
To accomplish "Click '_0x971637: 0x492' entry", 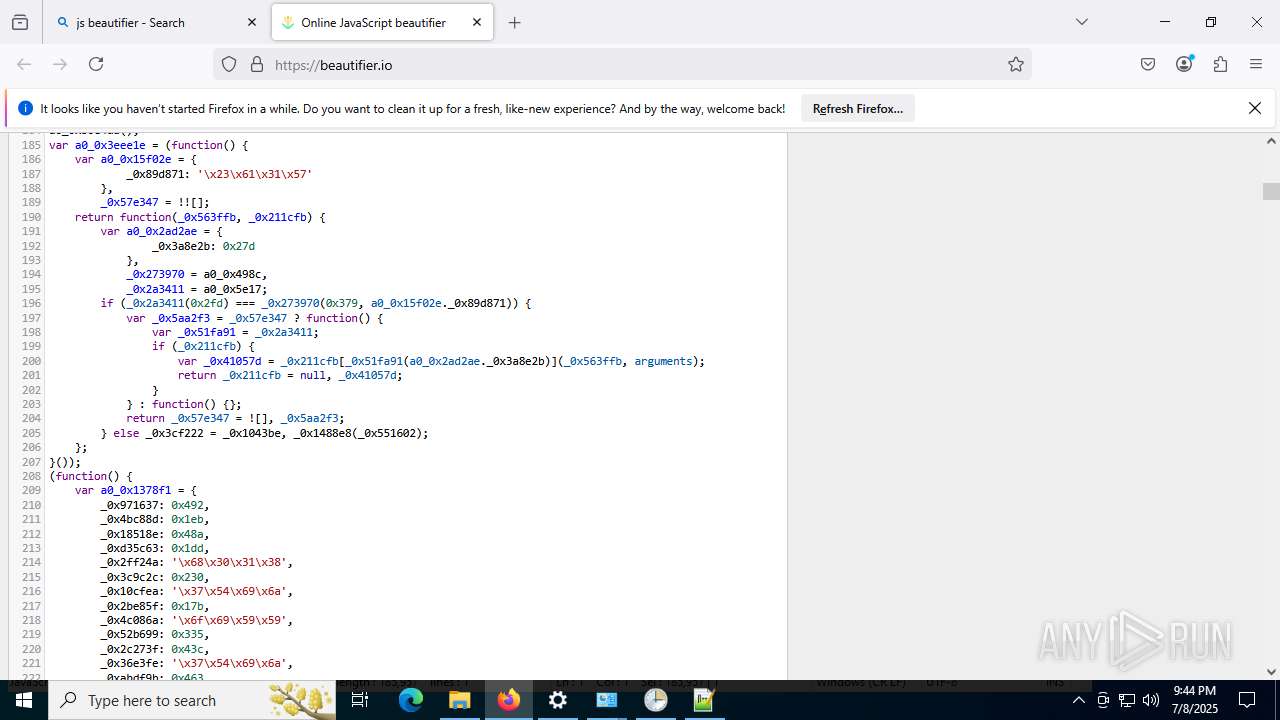I will (x=155, y=505).
